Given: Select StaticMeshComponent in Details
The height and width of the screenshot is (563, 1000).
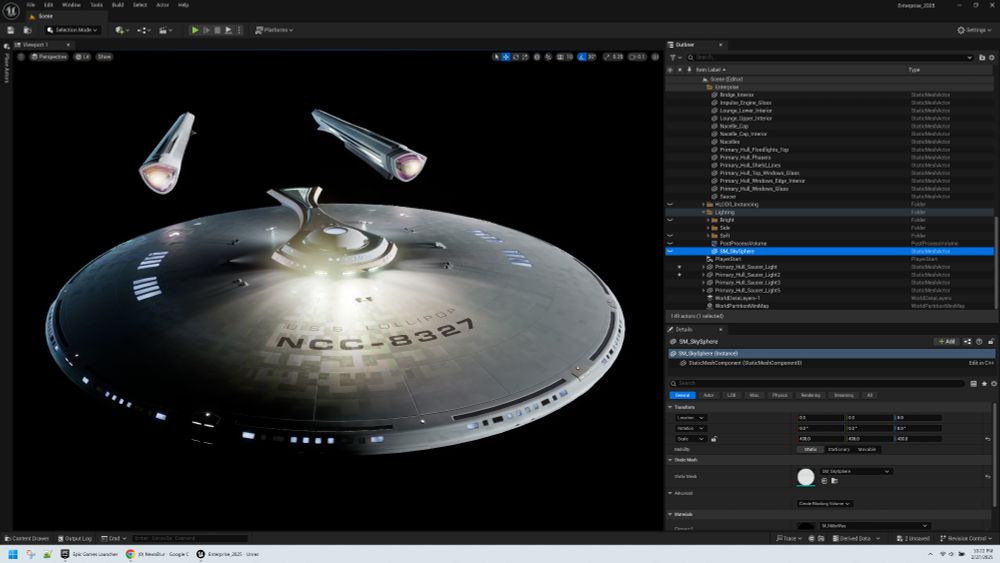Looking at the screenshot, I should [x=745, y=363].
